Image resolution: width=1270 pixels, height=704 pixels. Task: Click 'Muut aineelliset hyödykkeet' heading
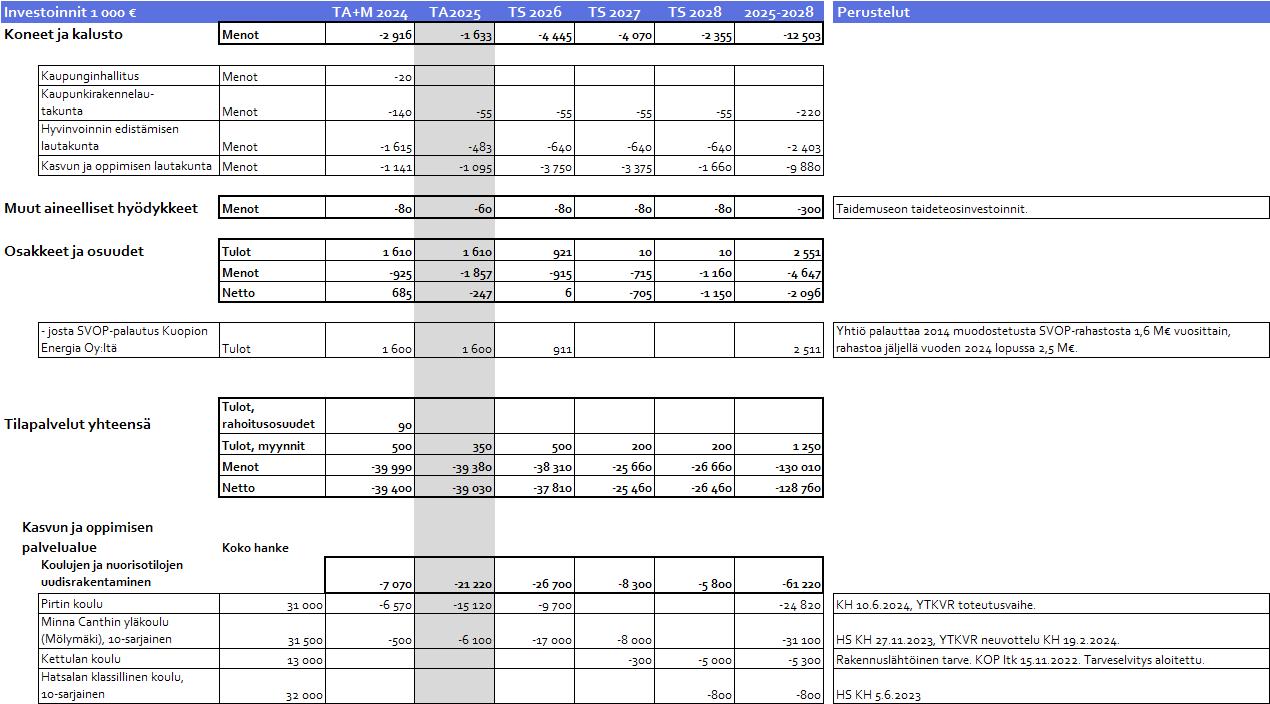point(101,208)
